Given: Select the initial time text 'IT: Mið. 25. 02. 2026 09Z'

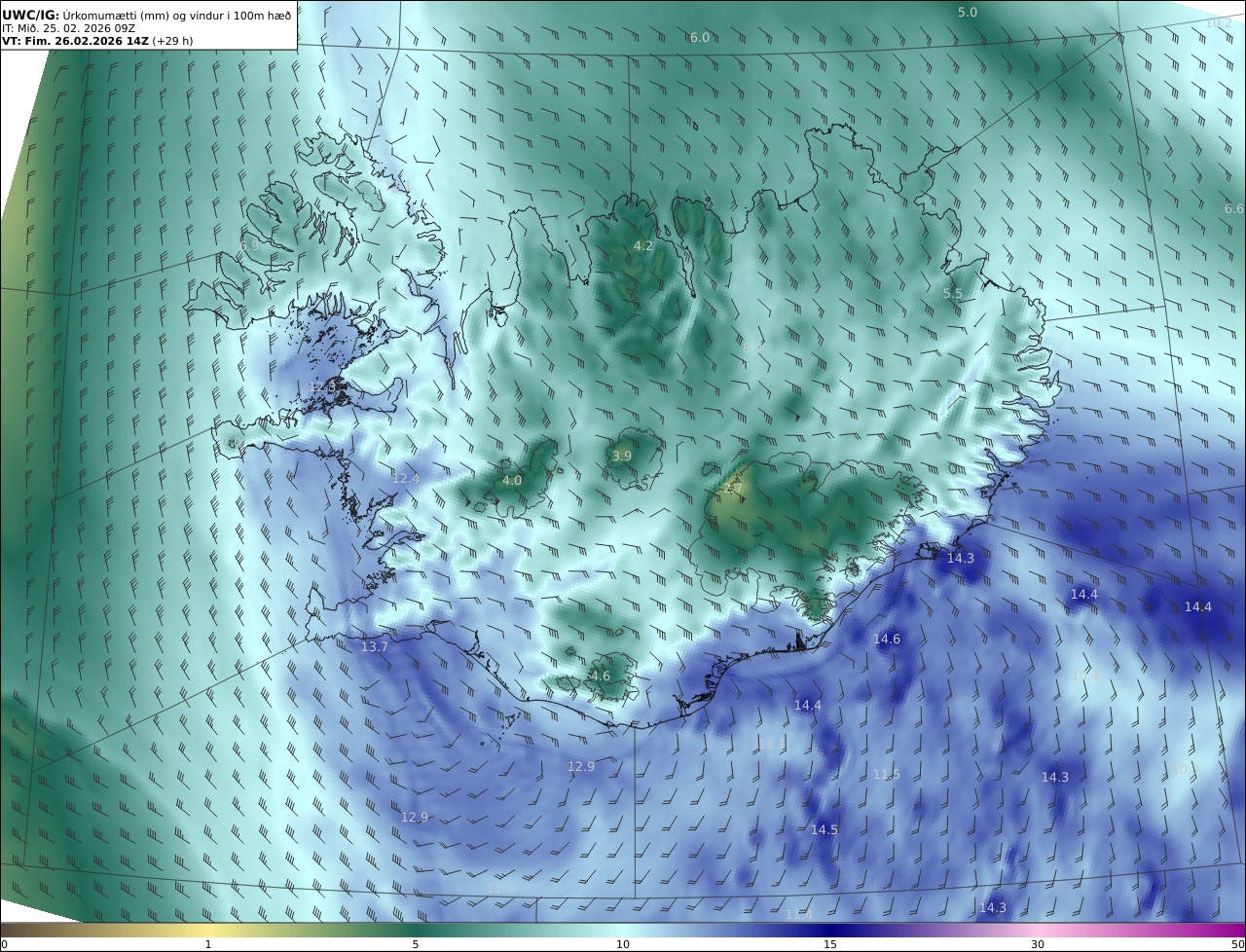Looking at the screenshot, I should pos(68,28).
